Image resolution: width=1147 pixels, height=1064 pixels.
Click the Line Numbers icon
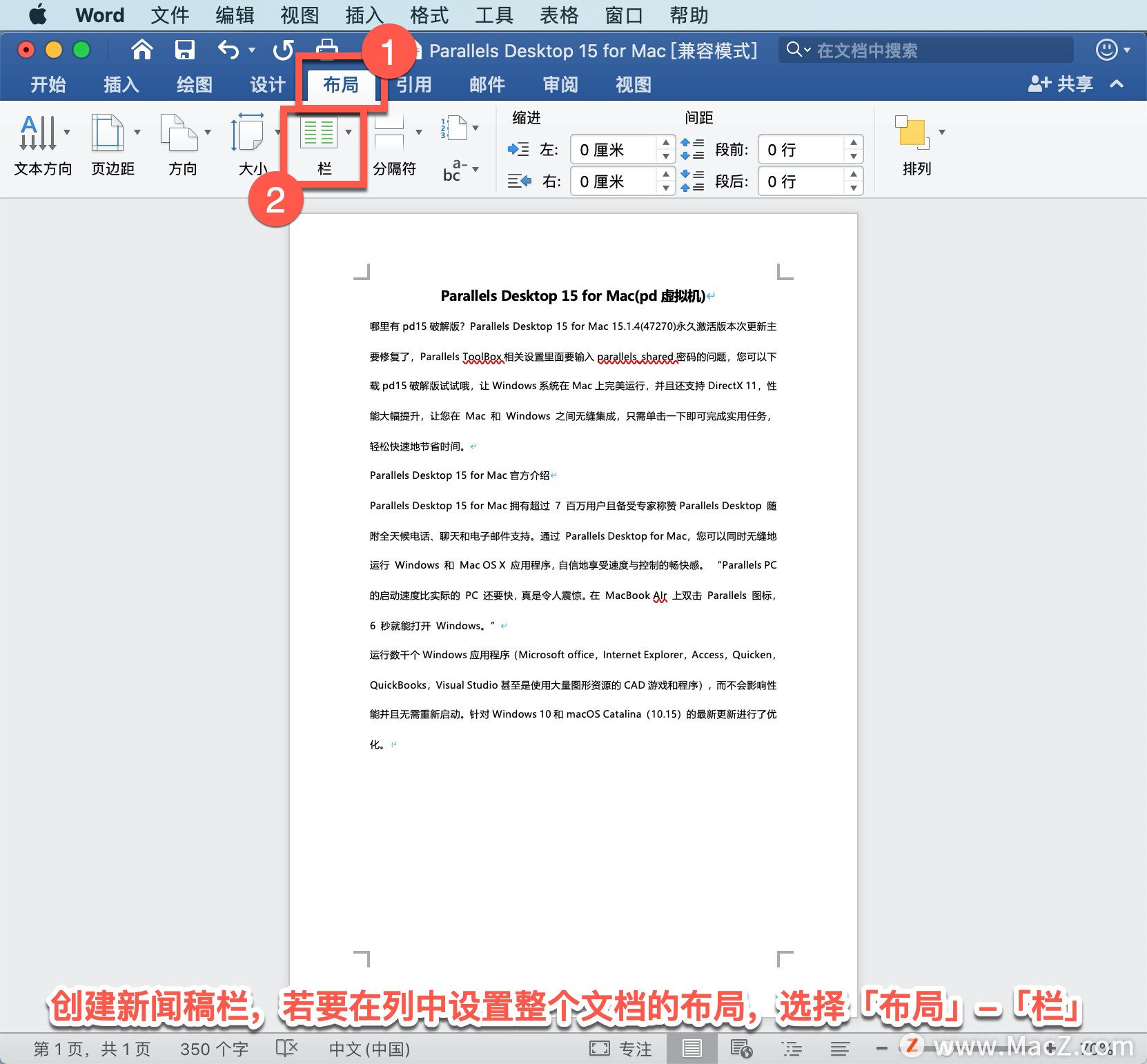tap(453, 128)
